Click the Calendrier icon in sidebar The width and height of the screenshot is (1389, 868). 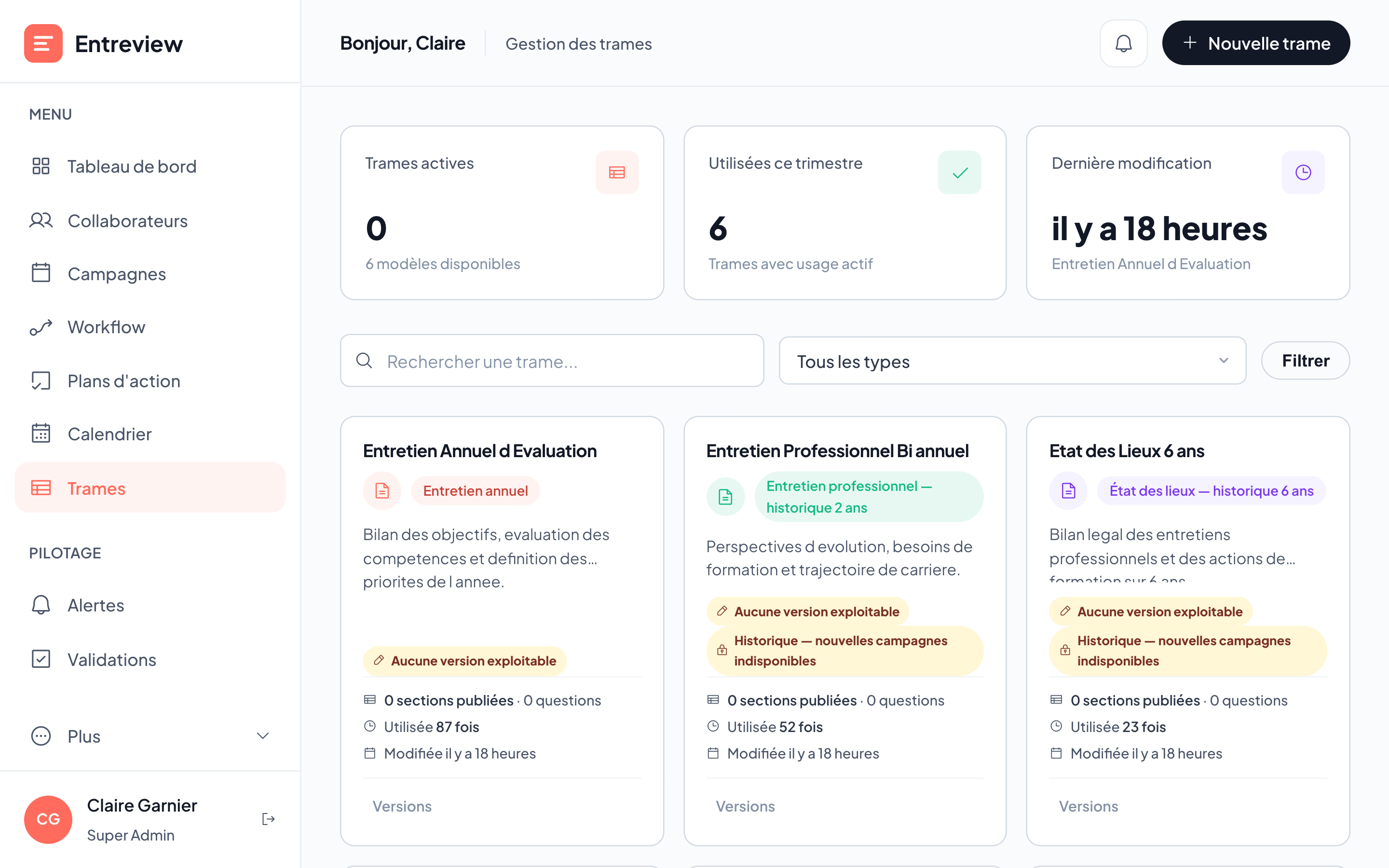pyautogui.click(x=41, y=434)
